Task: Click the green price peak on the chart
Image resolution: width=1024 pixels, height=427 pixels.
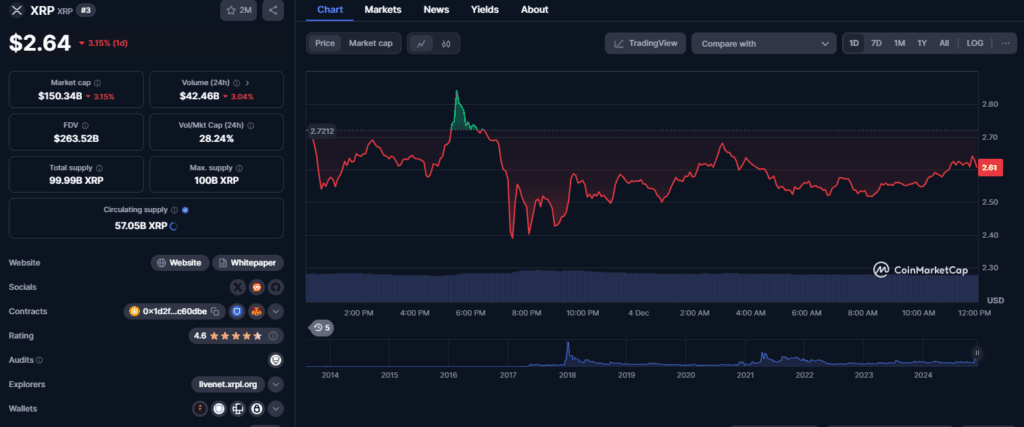Action: click(456, 93)
